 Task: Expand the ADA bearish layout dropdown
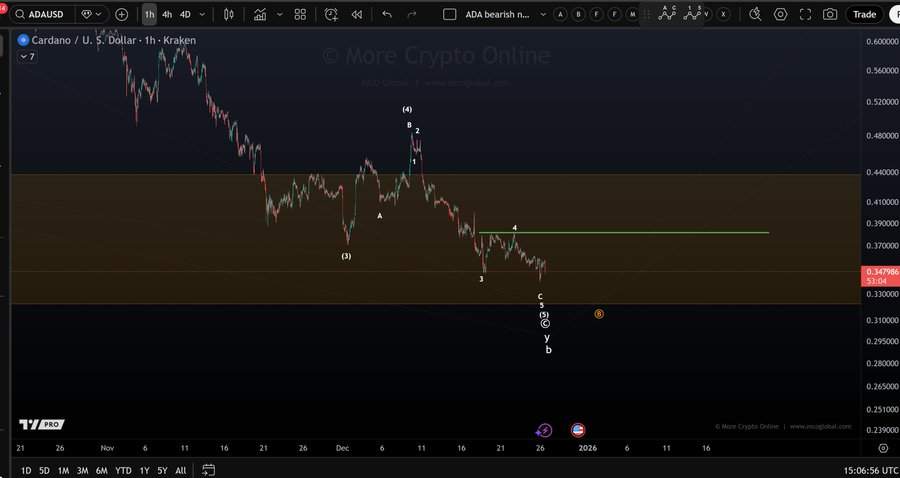[495, 14]
